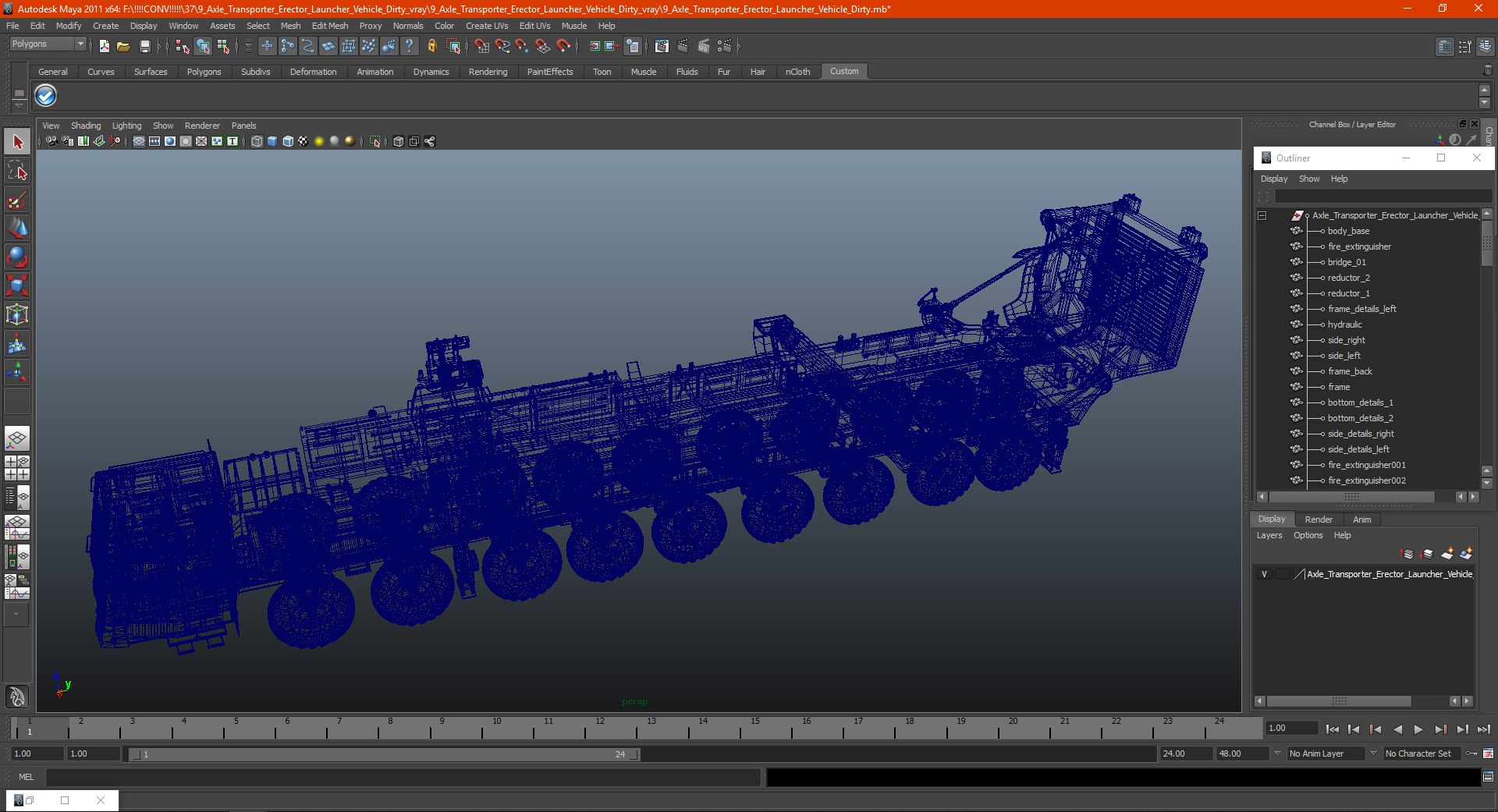Open Render Settings window
This screenshot has height=812, width=1498.
(x=725, y=46)
